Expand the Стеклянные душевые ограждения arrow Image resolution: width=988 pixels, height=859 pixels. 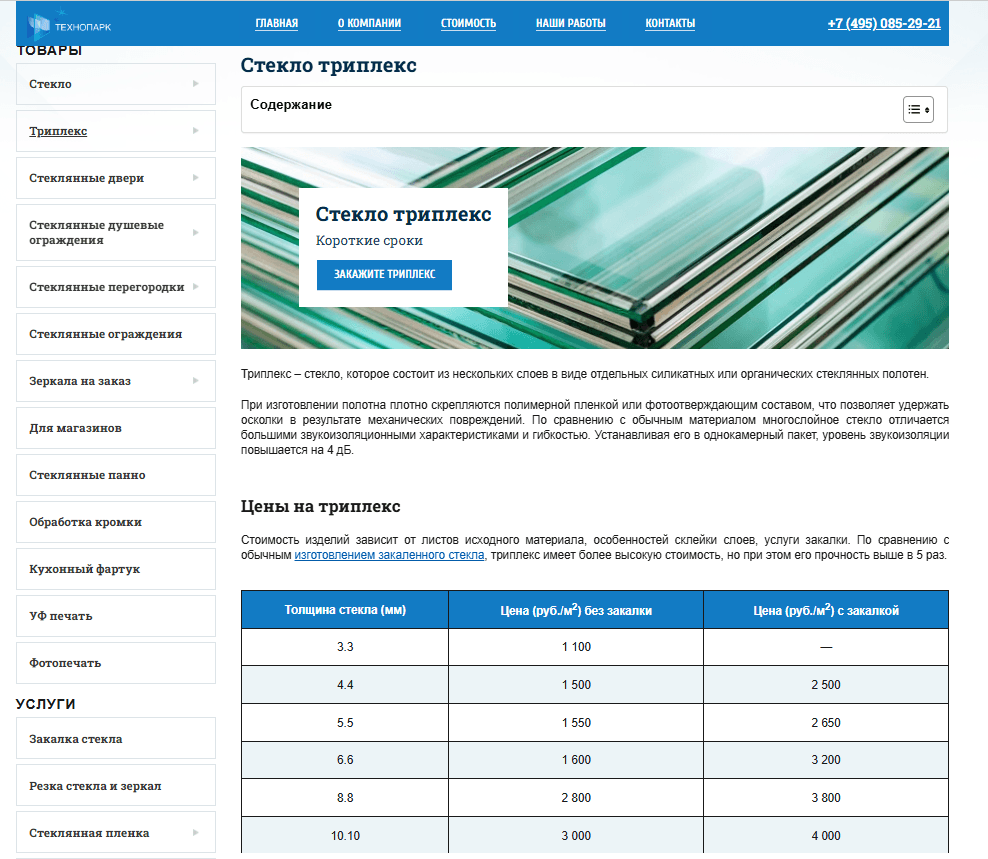pos(195,233)
